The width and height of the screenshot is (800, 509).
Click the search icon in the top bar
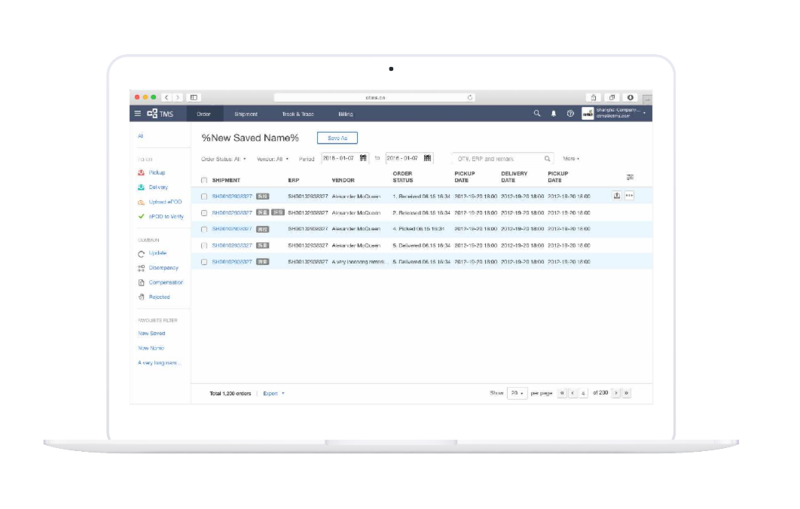[x=538, y=114]
